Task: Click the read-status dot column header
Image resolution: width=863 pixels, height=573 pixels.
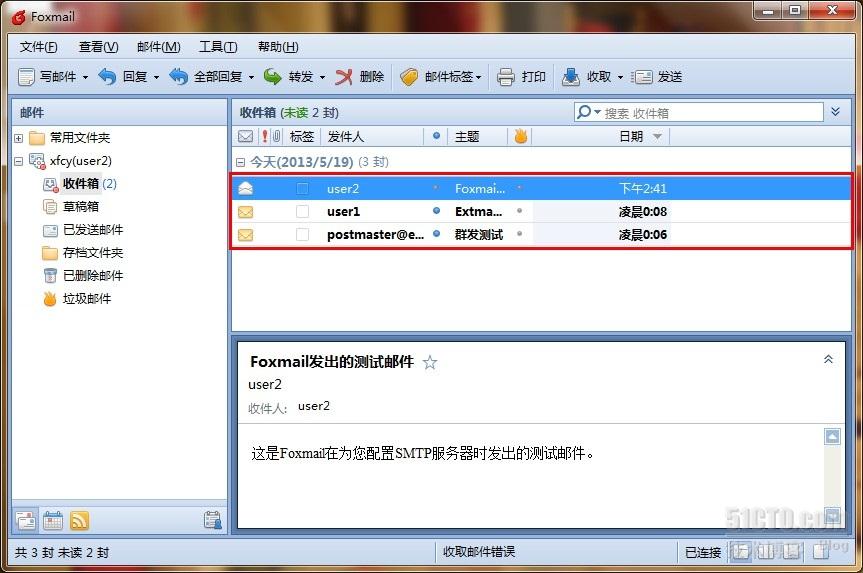Action: click(436, 136)
